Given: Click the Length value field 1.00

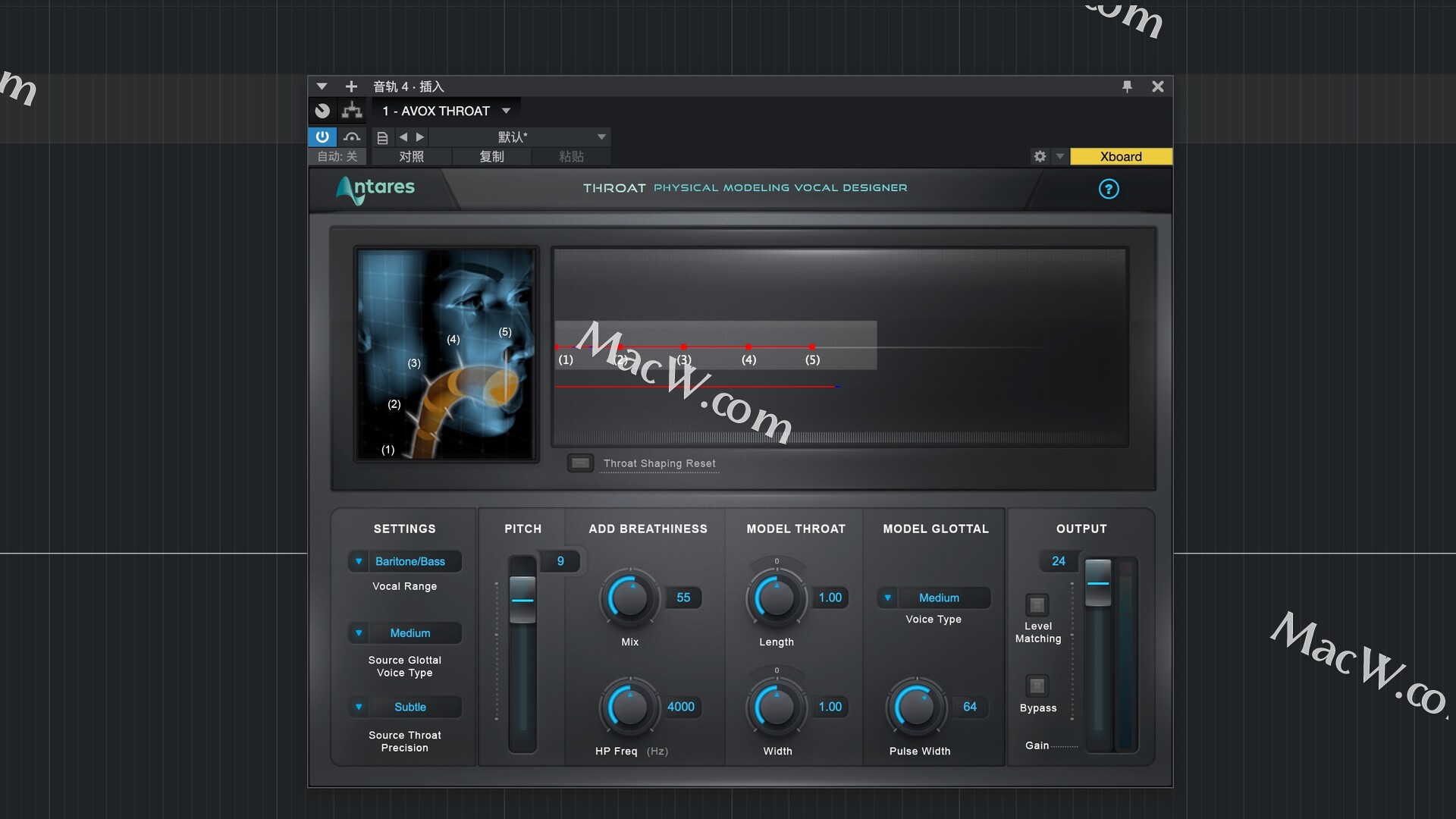Looking at the screenshot, I should point(830,598).
